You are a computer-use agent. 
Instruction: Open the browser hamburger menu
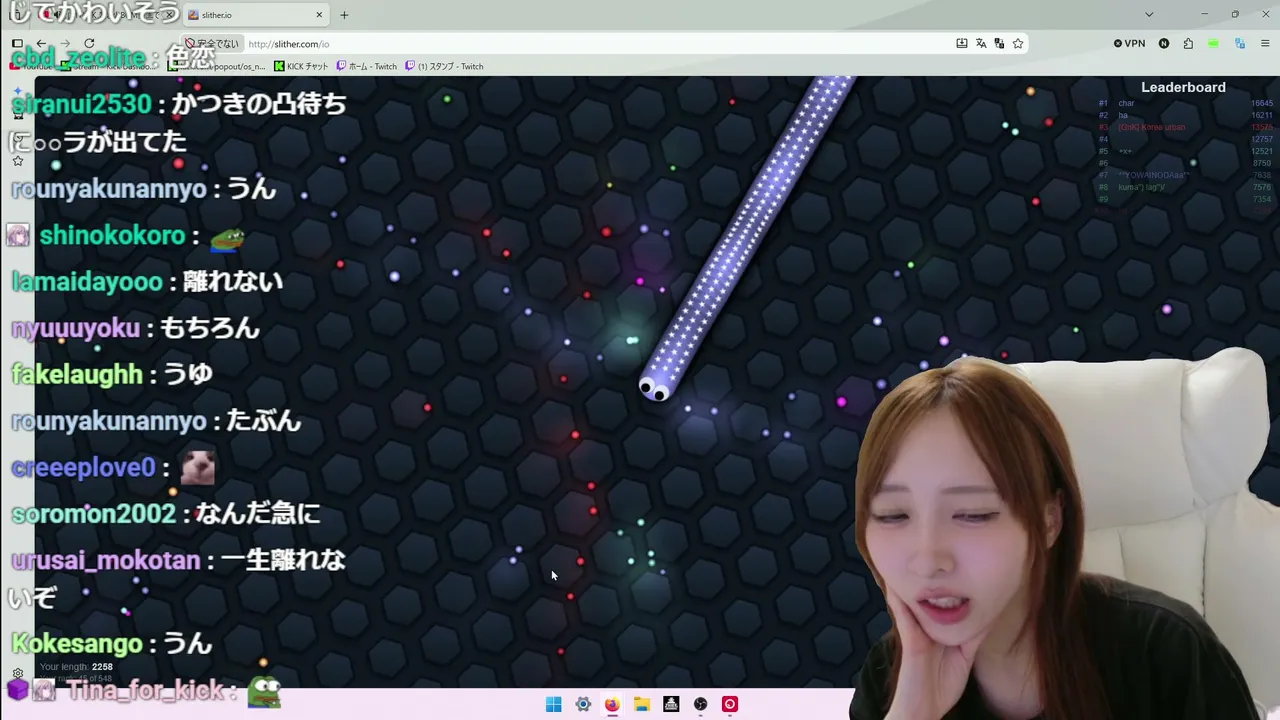pos(1265,44)
